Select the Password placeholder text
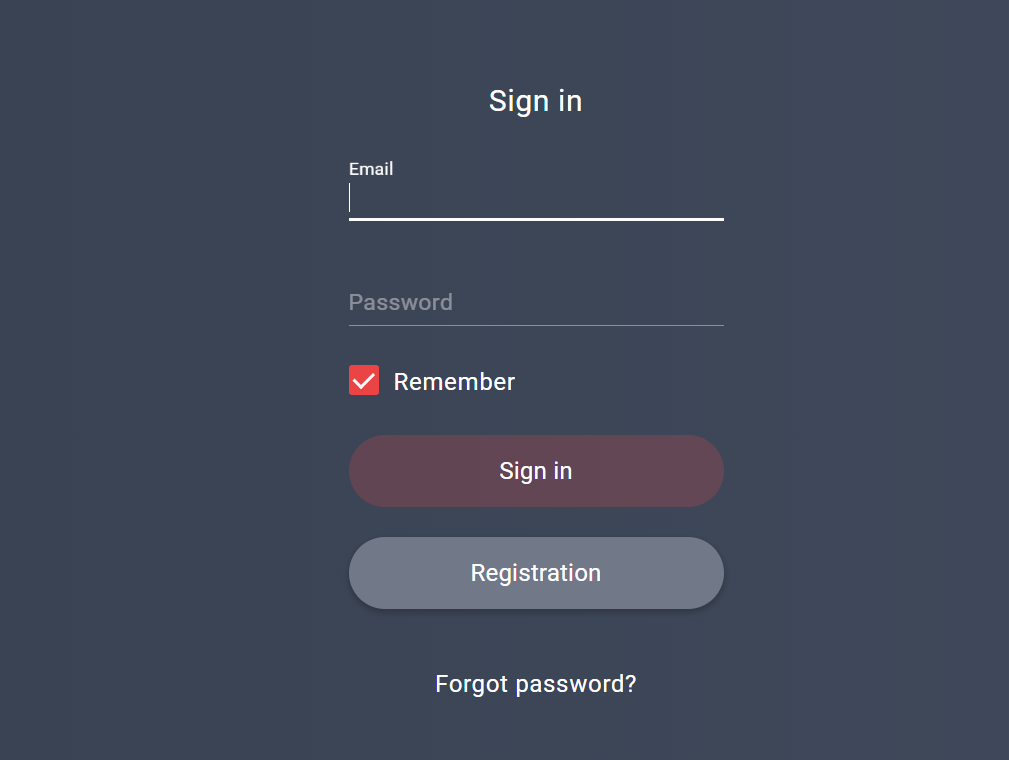The width and height of the screenshot is (1009, 760). pyautogui.click(x=401, y=302)
